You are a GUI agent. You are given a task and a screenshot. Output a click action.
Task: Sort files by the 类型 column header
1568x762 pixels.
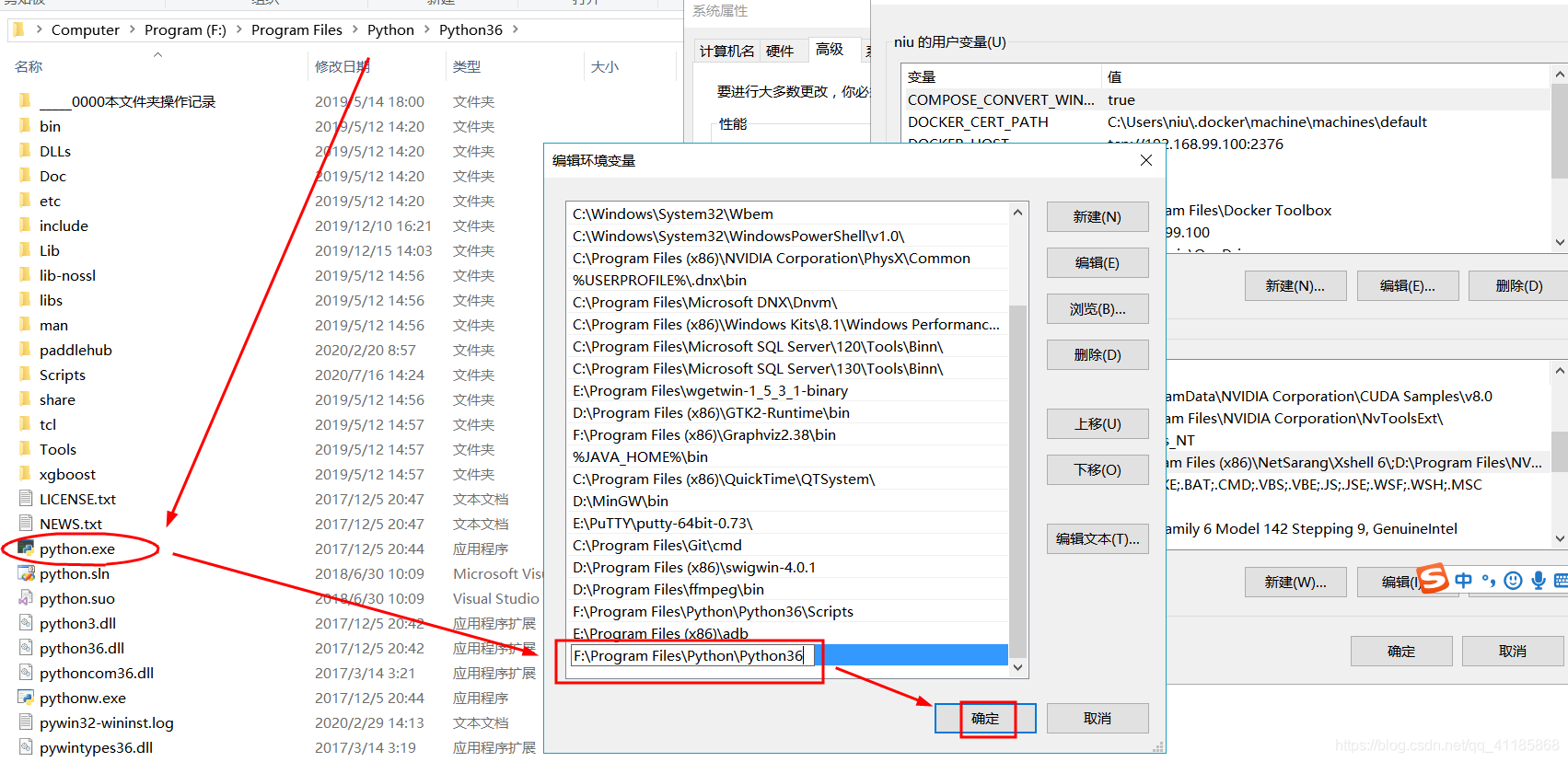(467, 66)
